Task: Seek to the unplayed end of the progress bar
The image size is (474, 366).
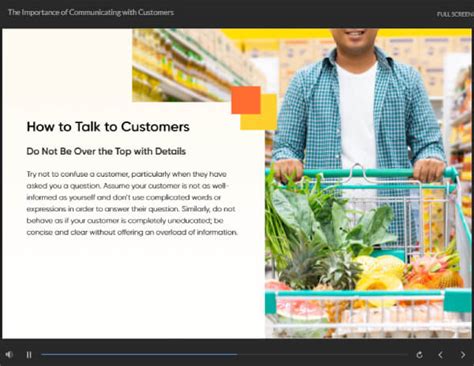Action: [322, 354]
